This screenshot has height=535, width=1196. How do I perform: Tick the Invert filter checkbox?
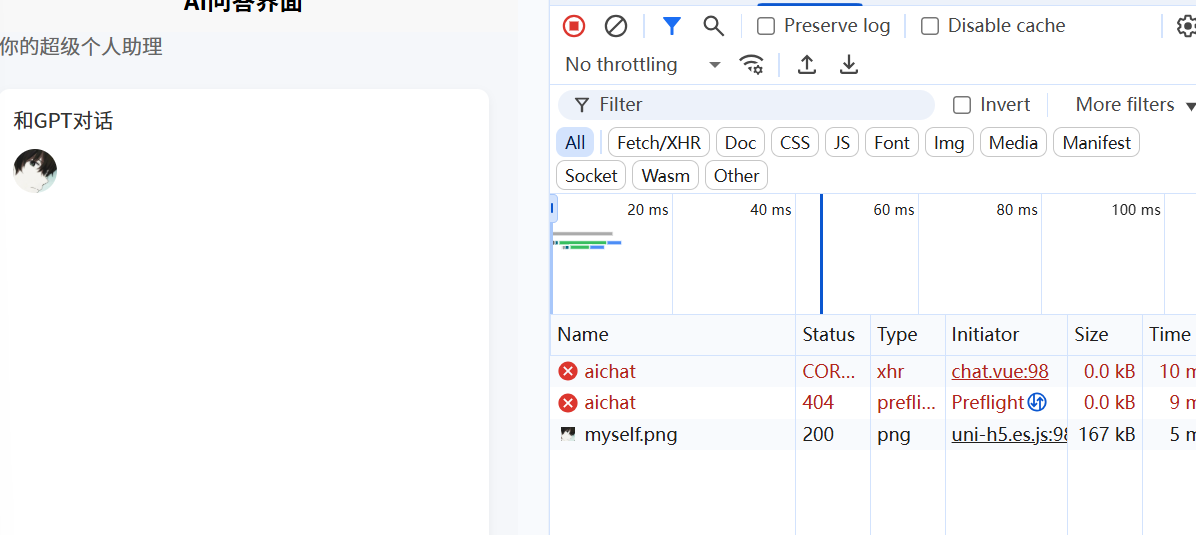click(x=962, y=105)
